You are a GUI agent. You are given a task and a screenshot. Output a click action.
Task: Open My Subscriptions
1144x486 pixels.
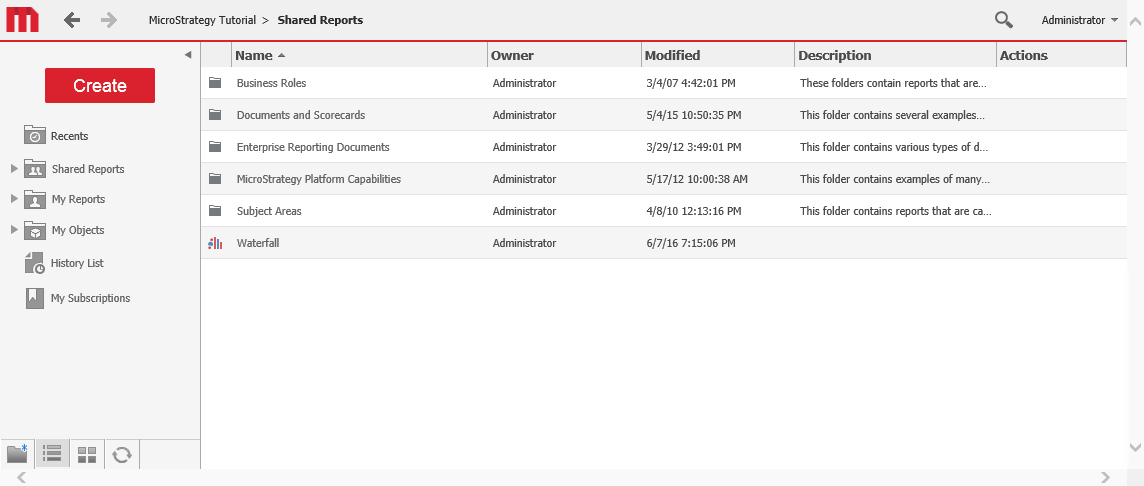(90, 298)
